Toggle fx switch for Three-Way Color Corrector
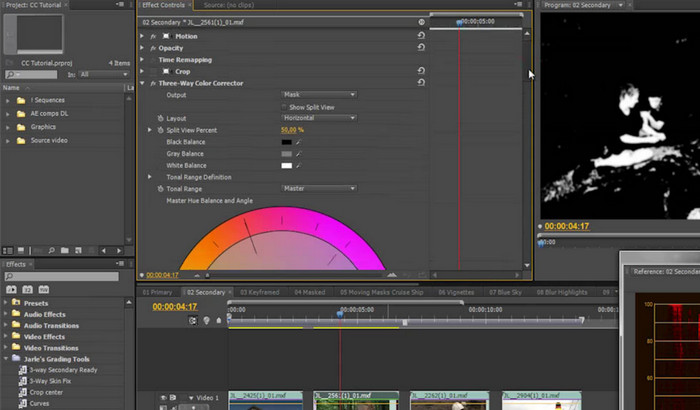Screen dimensions: 700x410 153,83
